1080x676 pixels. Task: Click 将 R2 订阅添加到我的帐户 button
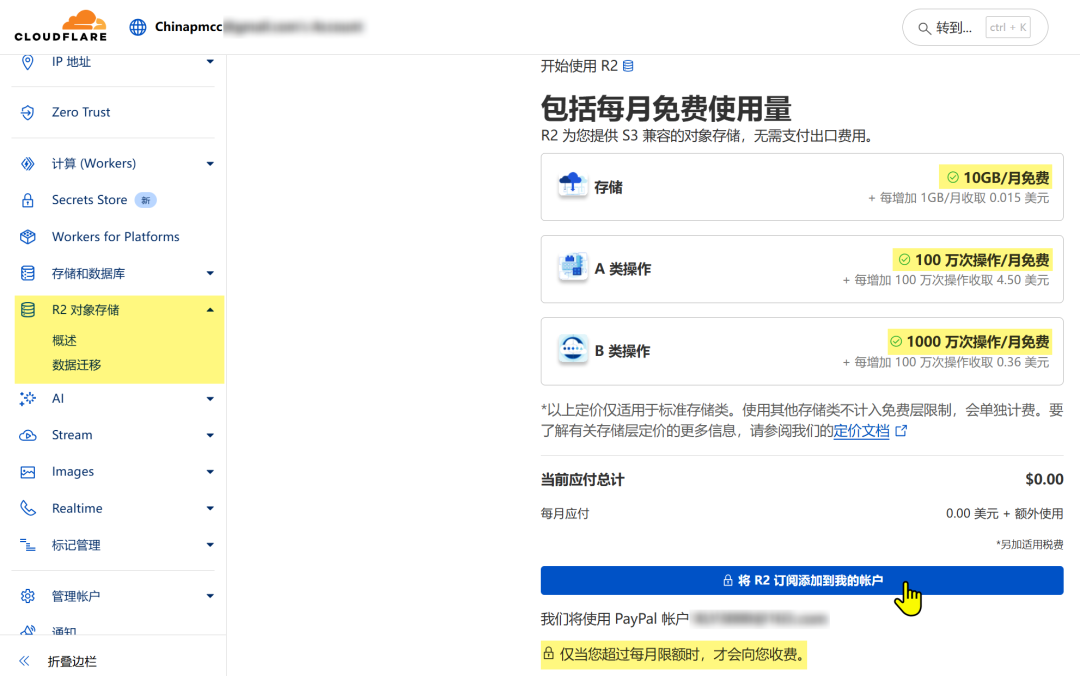(x=801, y=580)
